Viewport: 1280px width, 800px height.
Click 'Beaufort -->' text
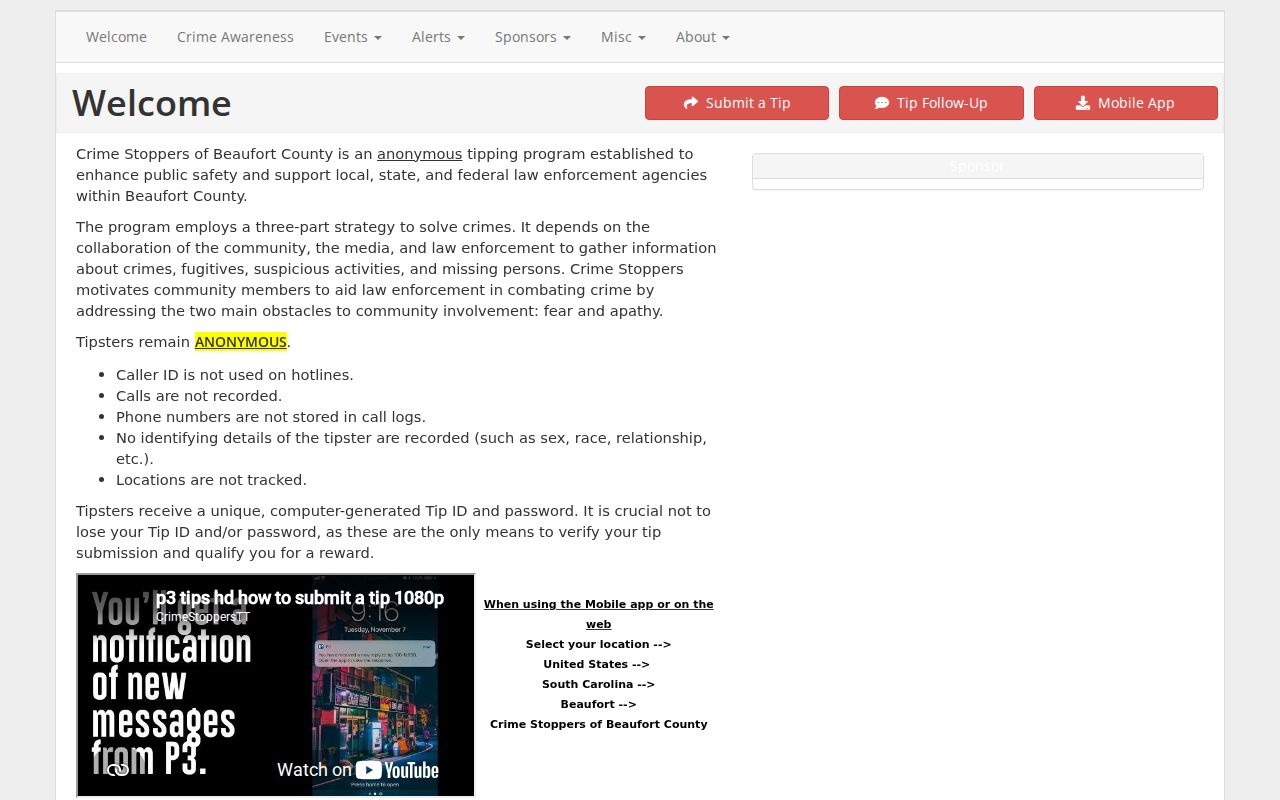598,704
